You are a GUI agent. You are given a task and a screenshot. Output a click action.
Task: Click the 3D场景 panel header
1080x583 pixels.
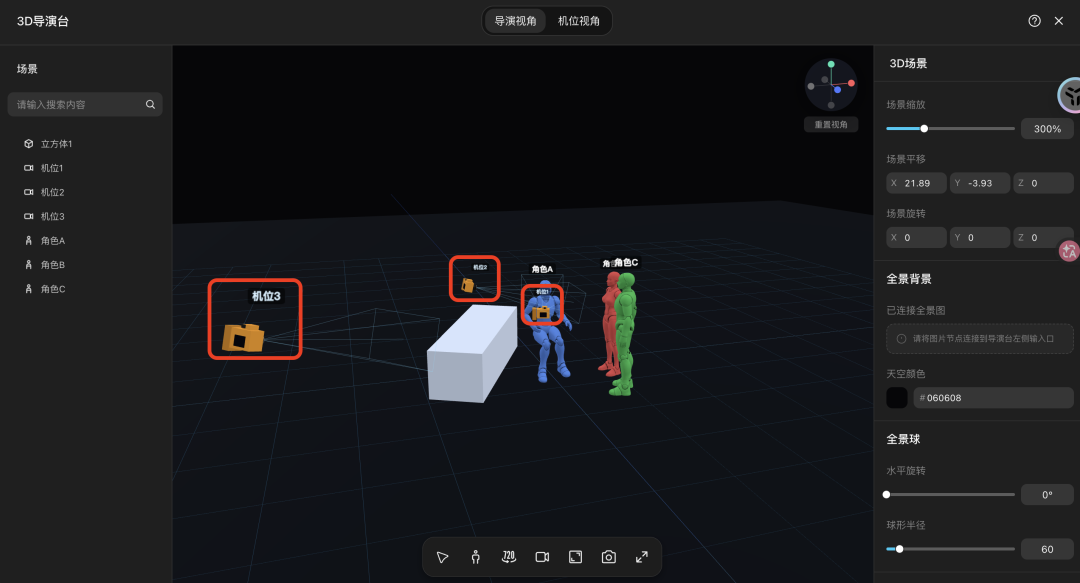pyautogui.click(x=908, y=63)
